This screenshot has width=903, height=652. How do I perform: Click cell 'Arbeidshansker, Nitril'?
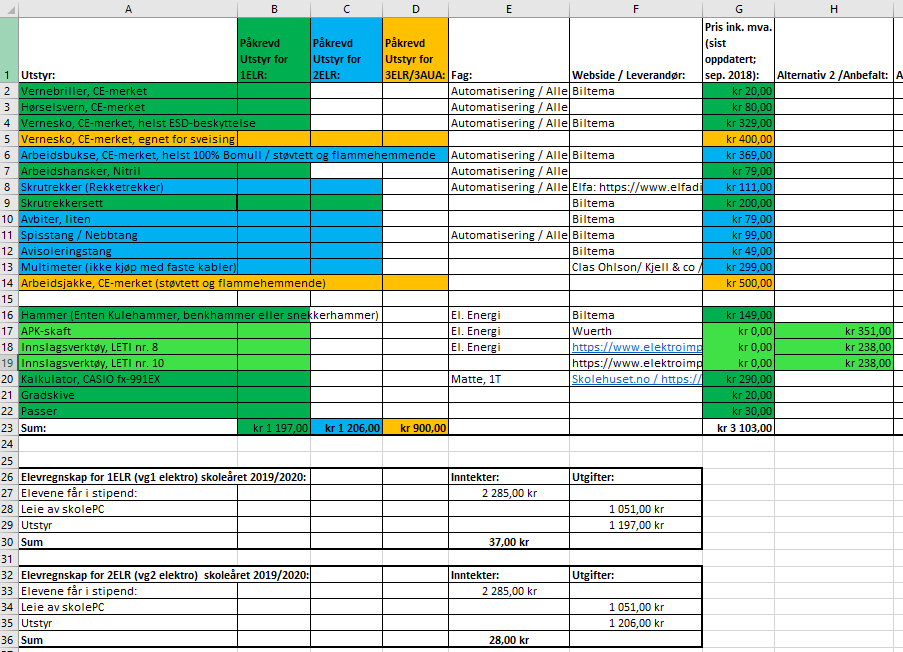(128, 171)
